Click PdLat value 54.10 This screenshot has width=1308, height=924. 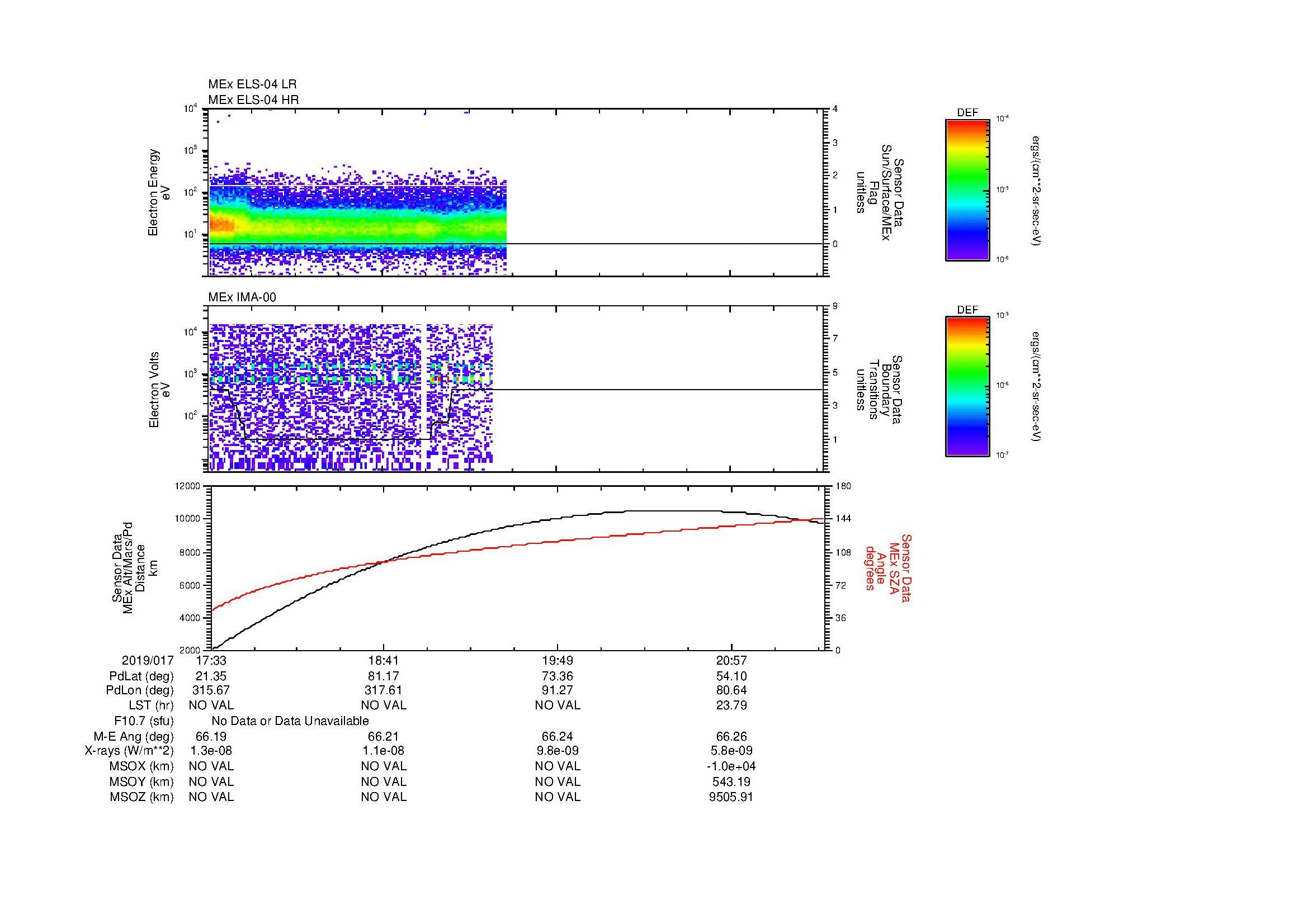731,676
